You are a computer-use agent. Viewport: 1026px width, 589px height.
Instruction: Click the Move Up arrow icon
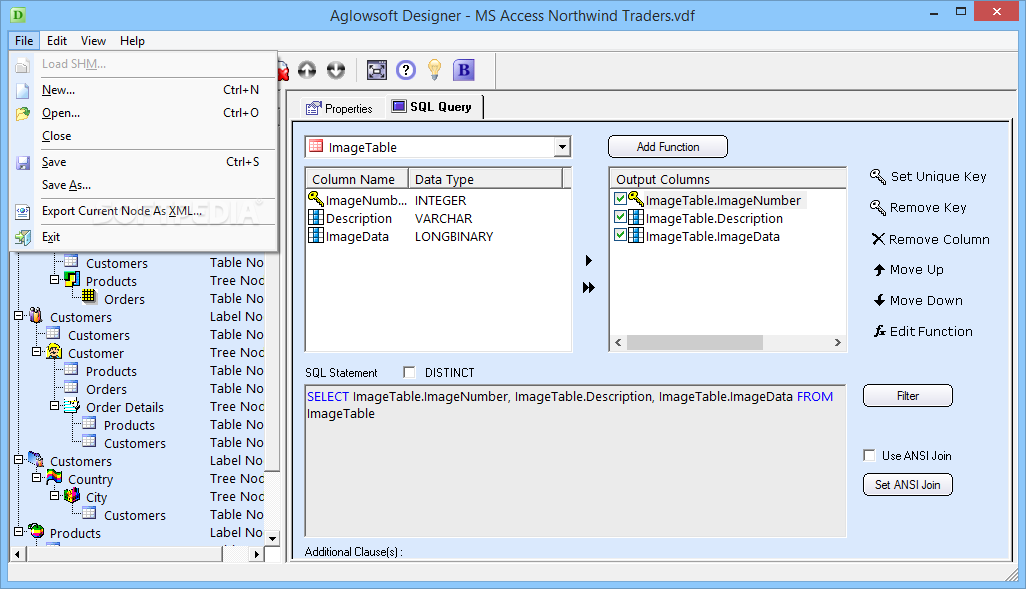(x=879, y=270)
